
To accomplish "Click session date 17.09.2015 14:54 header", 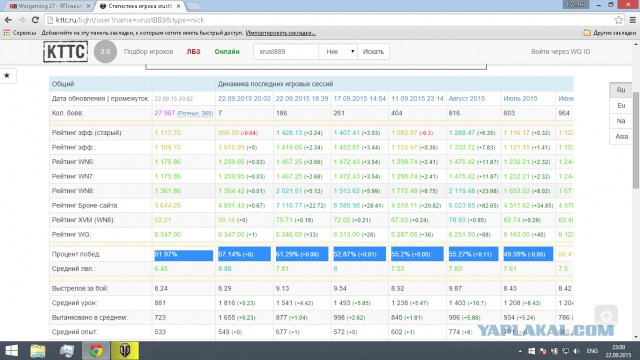I will coord(360,99).
